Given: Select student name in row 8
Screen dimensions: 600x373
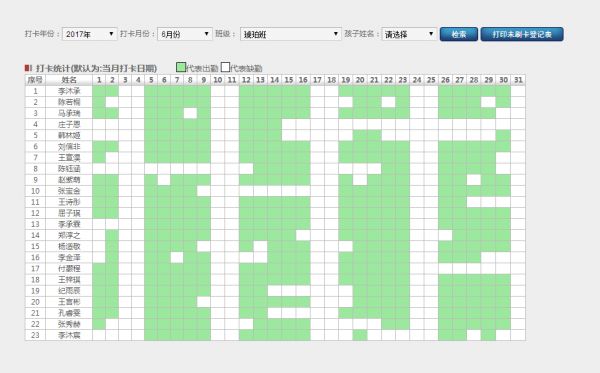Looking at the screenshot, I should (69, 169).
